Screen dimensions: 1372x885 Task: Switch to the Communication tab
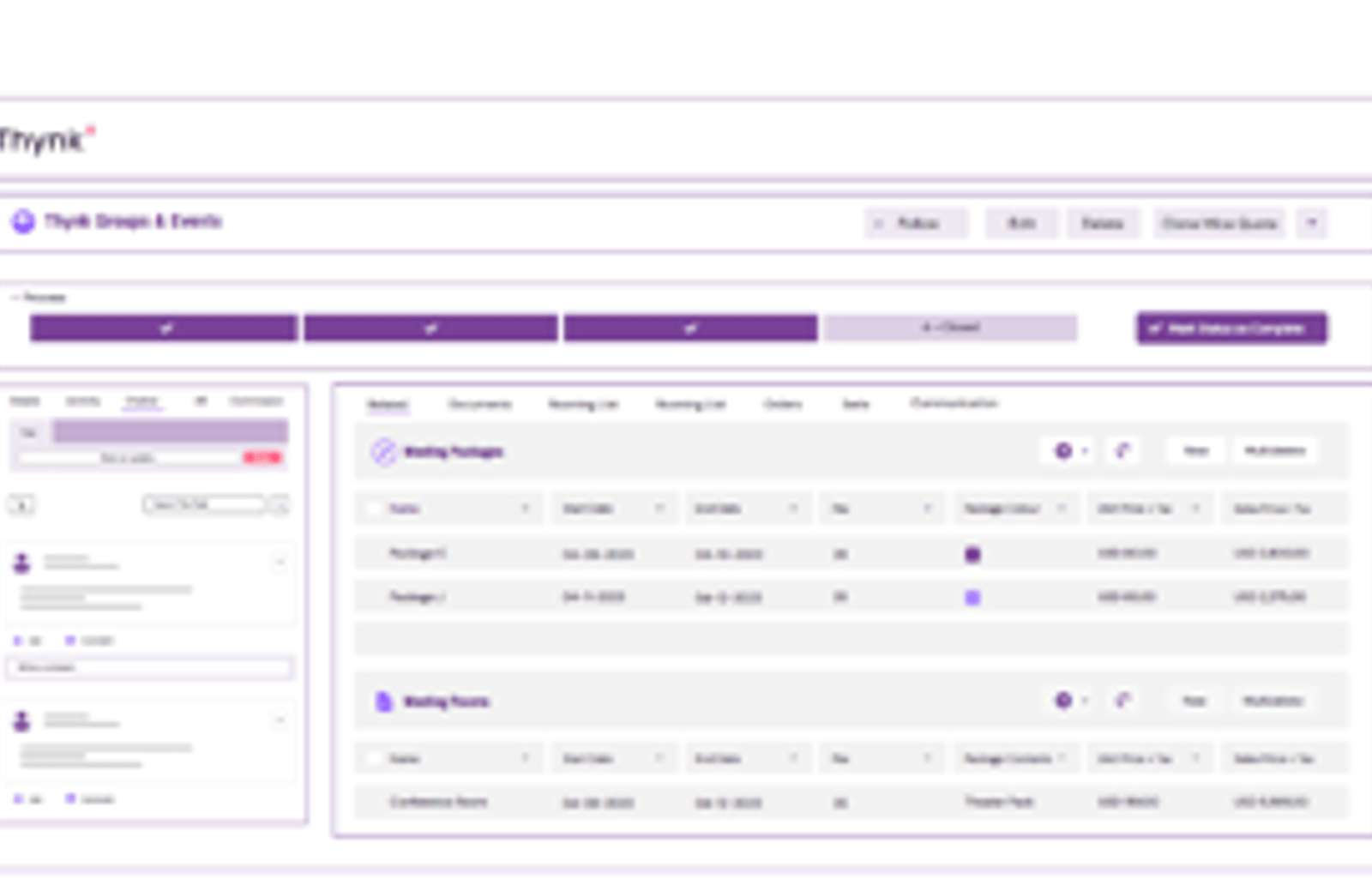coord(954,403)
